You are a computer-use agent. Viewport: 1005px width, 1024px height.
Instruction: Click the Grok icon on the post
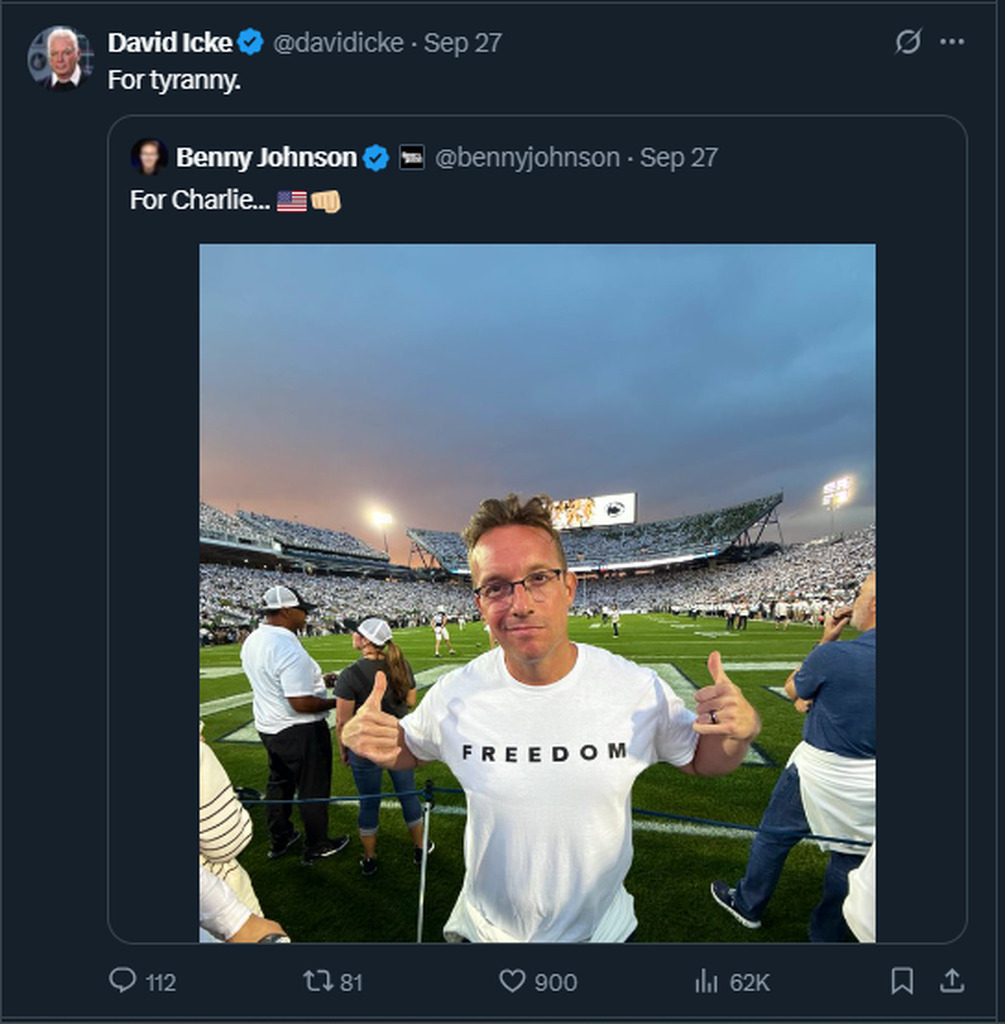(907, 42)
